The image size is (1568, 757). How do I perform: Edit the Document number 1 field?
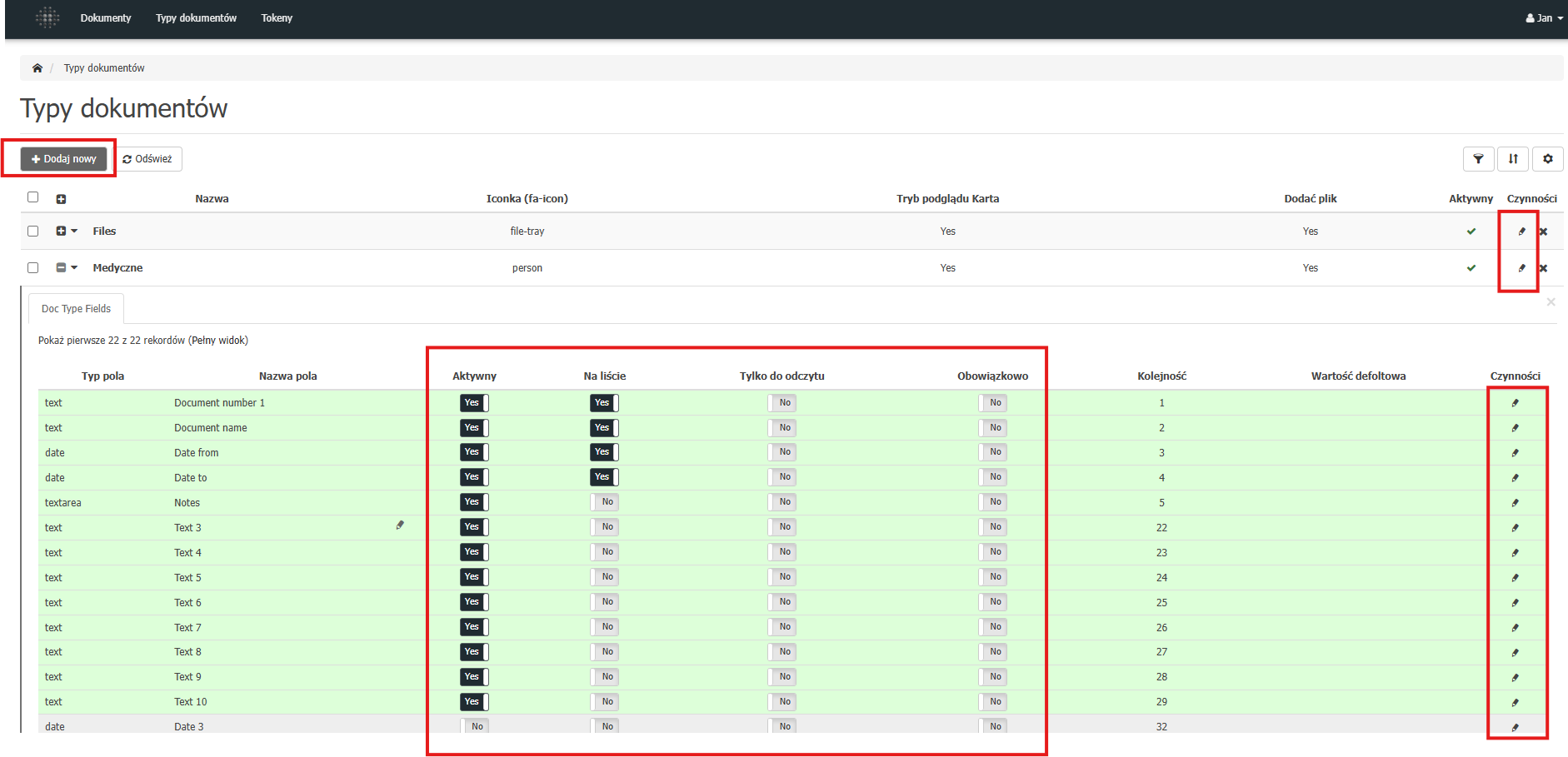pos(1515,403)
